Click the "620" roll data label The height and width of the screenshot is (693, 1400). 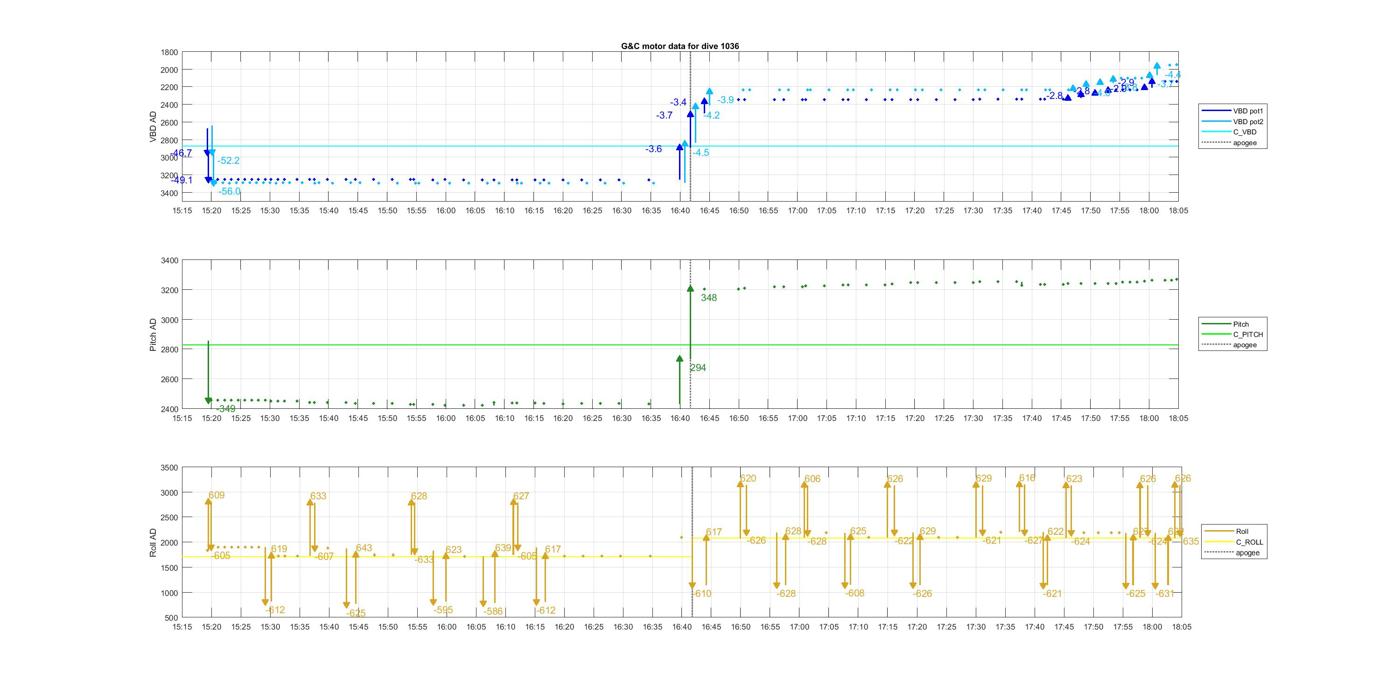(x=748, y=479)
